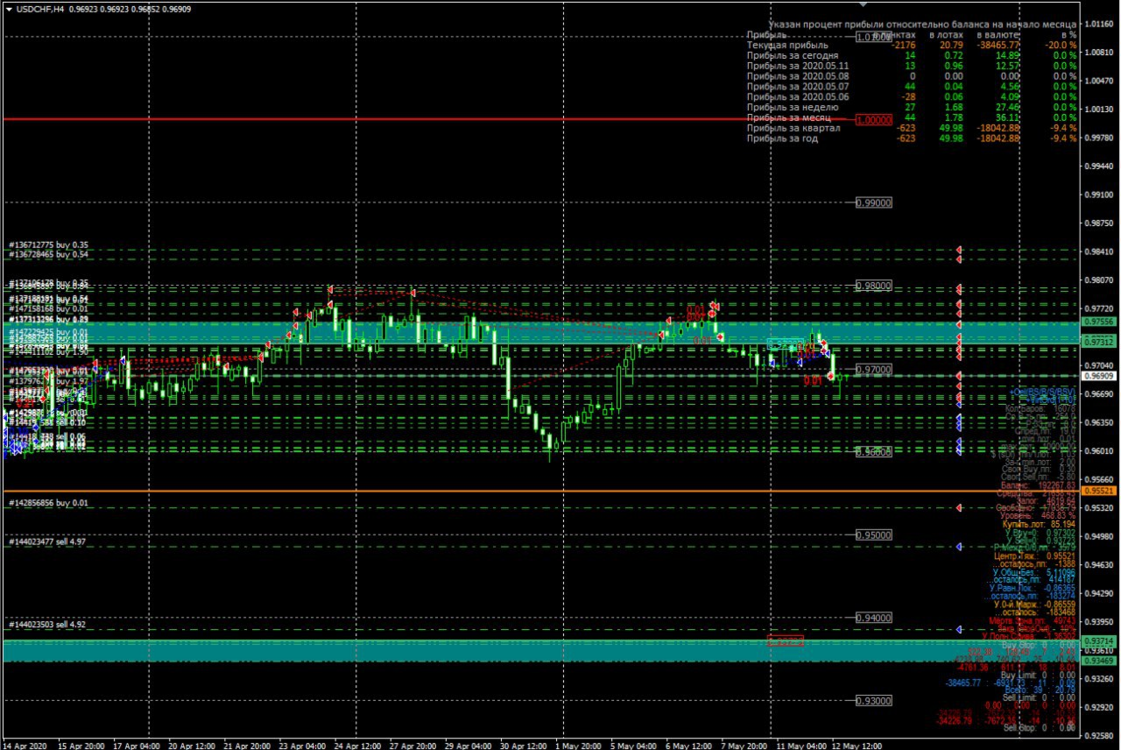1121x750 pixels.
Task: Click the 'Прибыль за неделю' row label
Action: coord(792,107)
